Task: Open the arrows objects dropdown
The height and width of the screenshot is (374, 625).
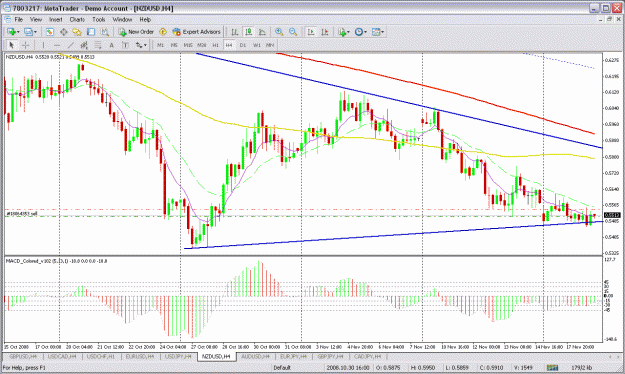Action: tap(141, 45)
